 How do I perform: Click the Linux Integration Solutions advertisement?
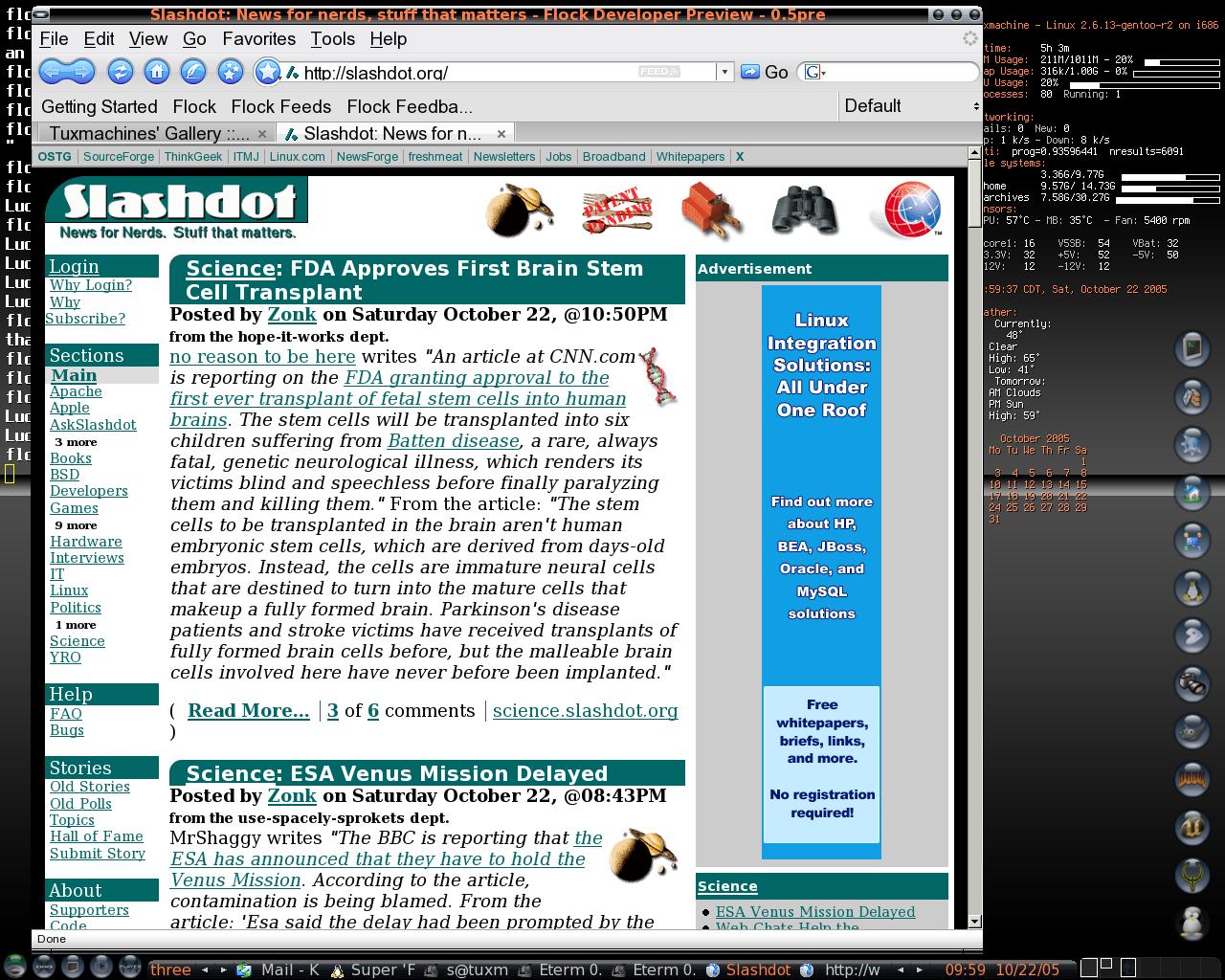pos(821,572)
